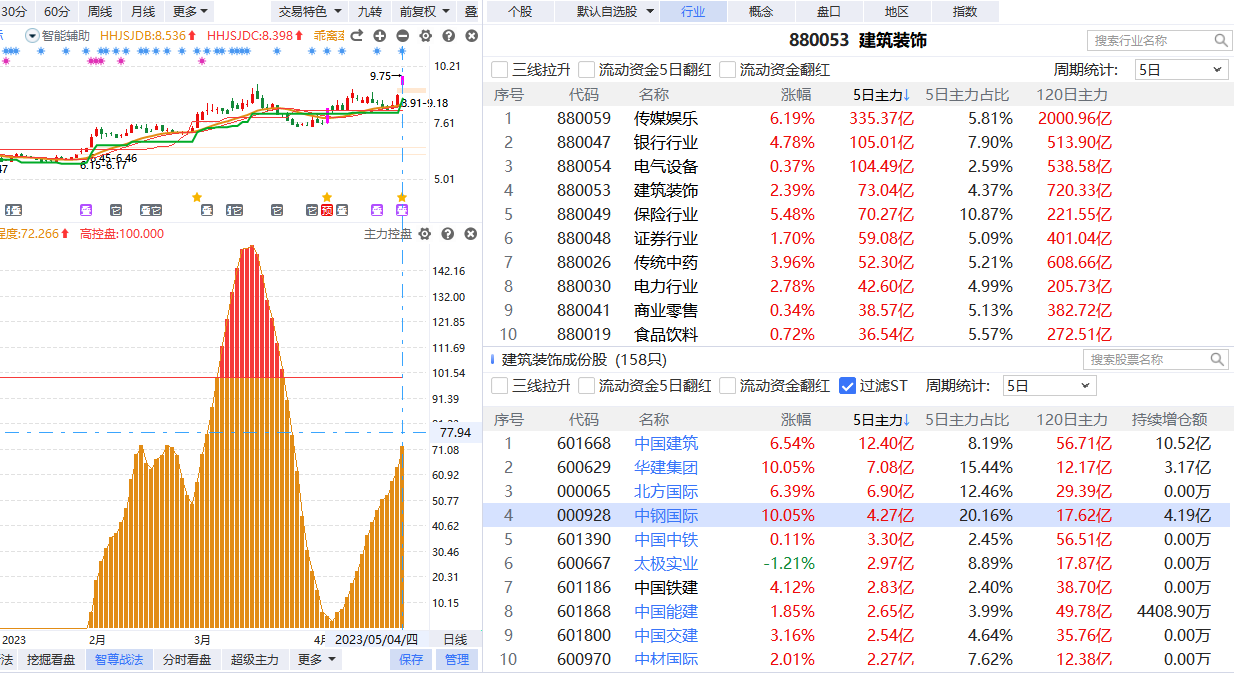Toggle industry 三线拉升 checkbox
This screenshot has height=673, width=1234.
(500, 70)
